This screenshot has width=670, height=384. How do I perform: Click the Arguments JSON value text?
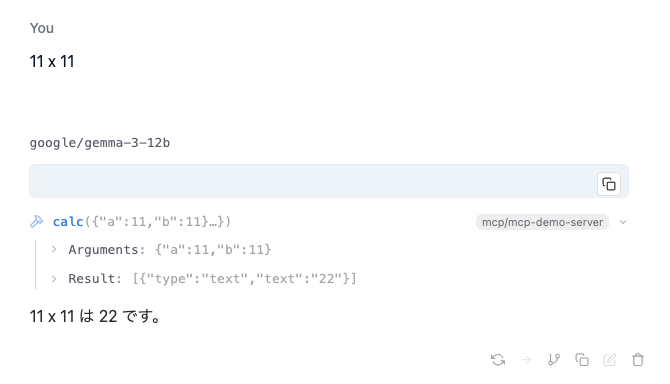[213, 249]
